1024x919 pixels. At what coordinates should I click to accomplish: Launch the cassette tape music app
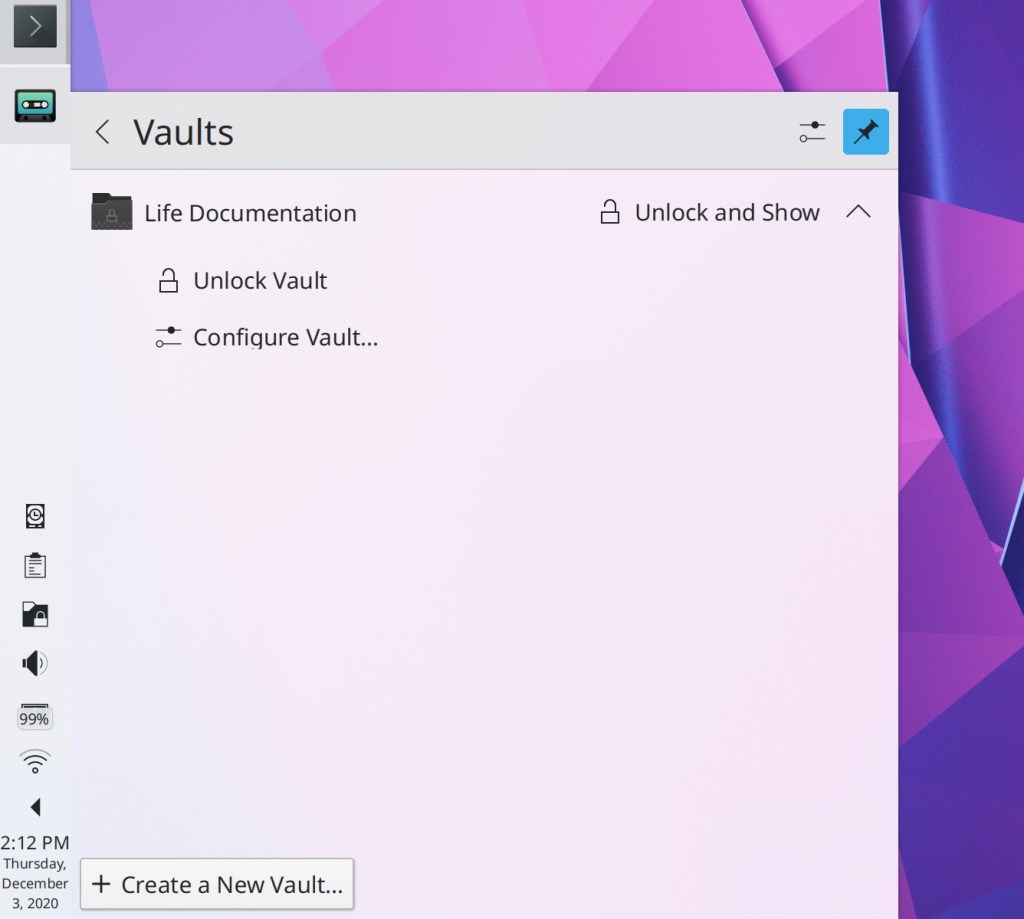[35, 104]
